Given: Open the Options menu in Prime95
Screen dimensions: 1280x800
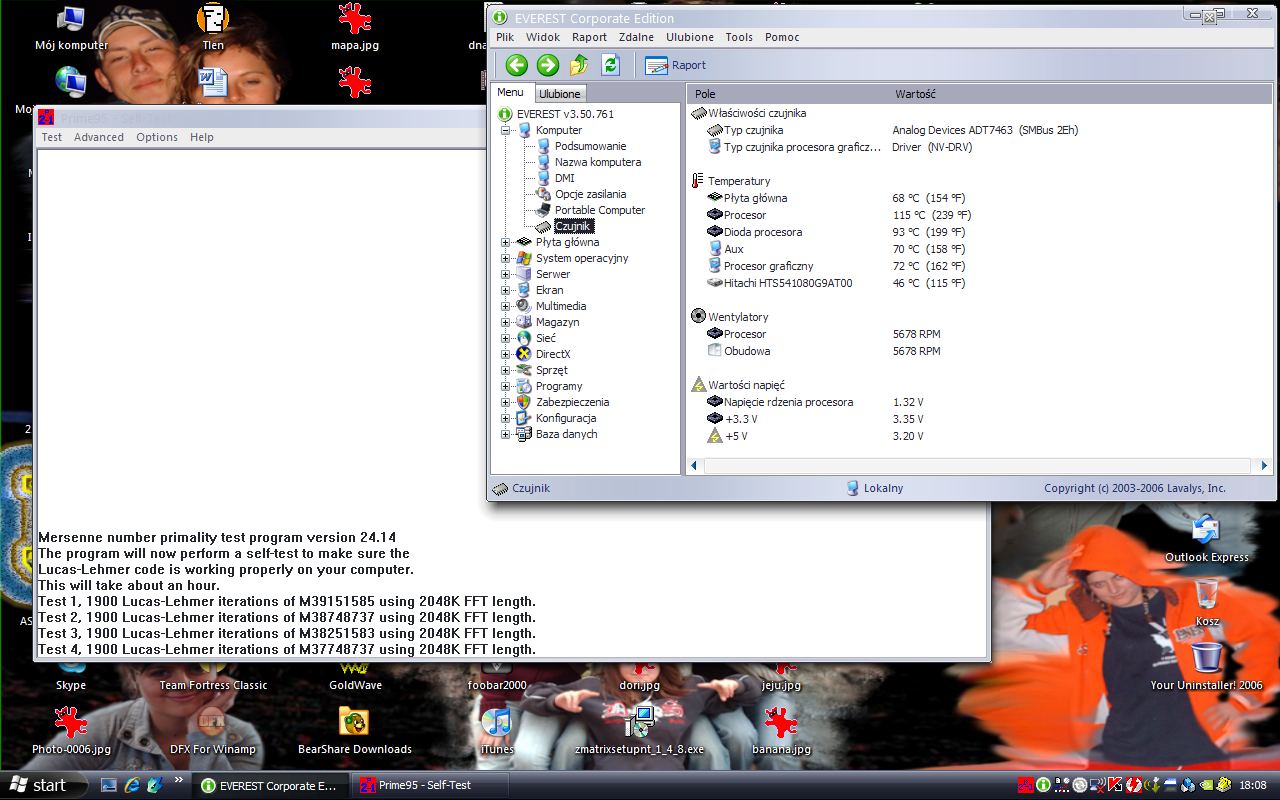Looking at the screenshot, I should tap(157, 137).
